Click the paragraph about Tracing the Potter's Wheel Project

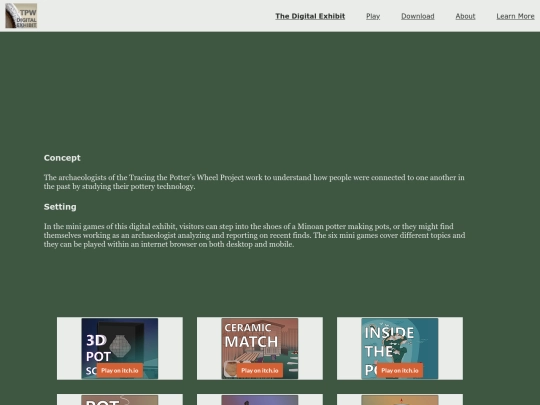point(254,182)
